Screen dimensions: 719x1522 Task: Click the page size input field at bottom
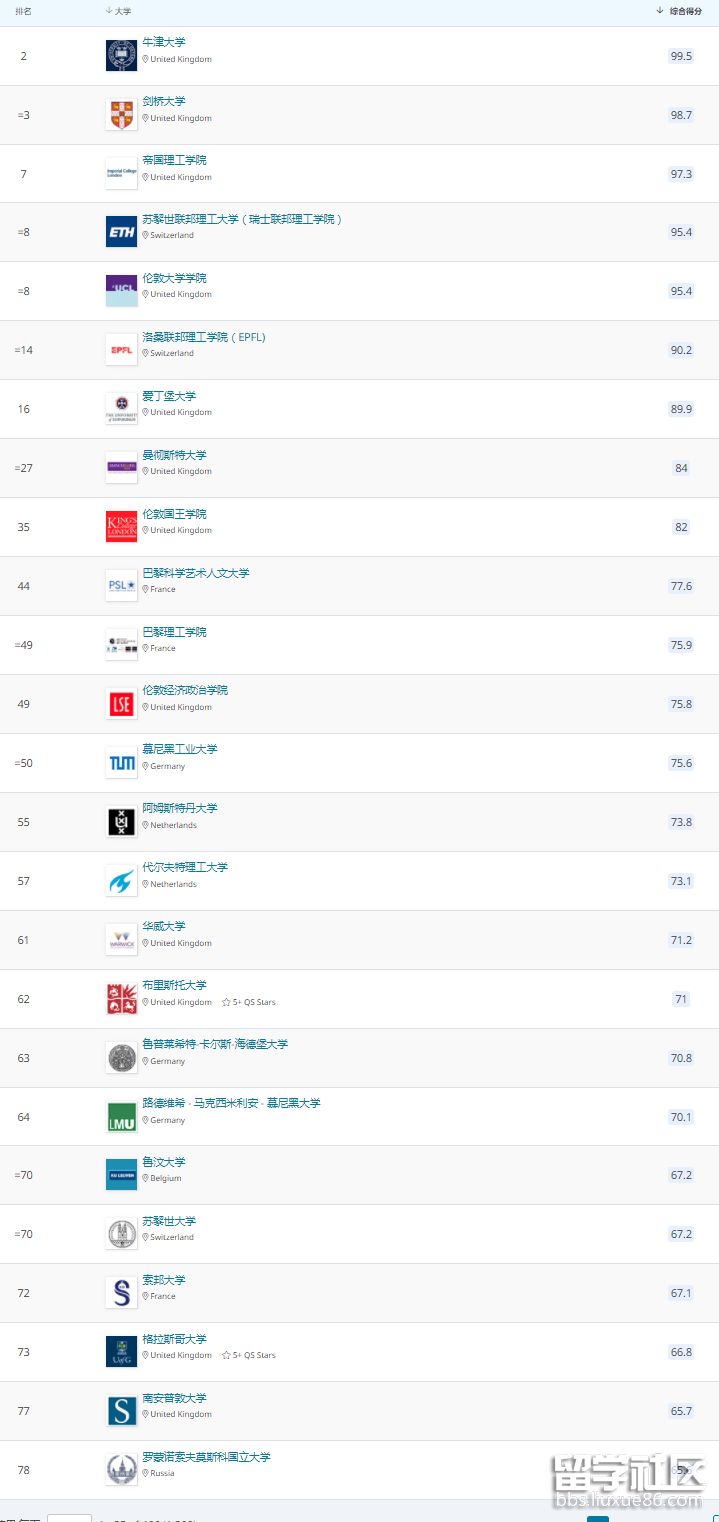coord(69,1517)
